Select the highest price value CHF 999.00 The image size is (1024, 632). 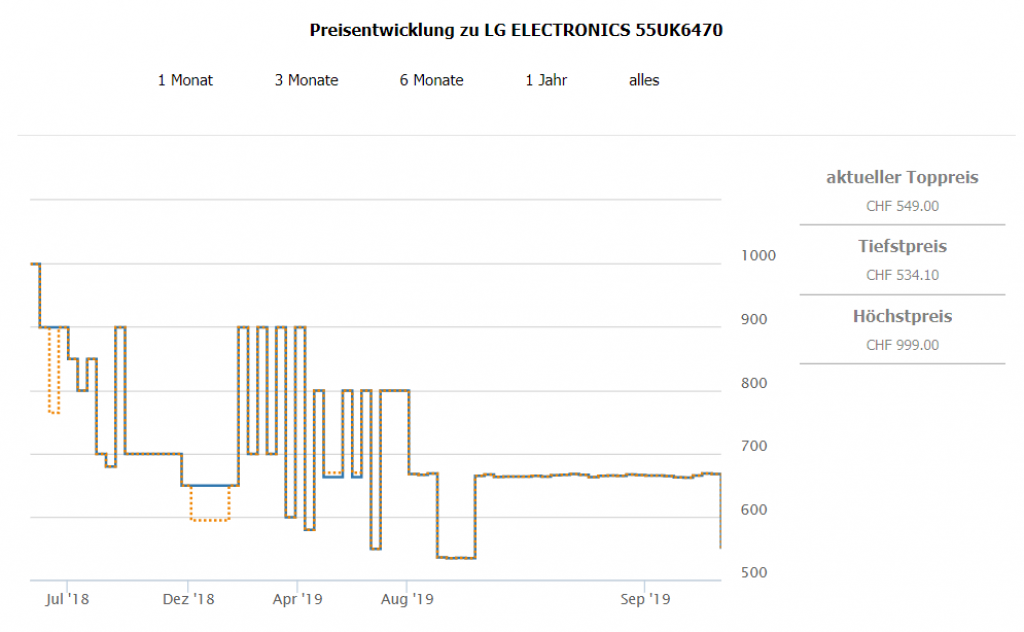point(902,345)
